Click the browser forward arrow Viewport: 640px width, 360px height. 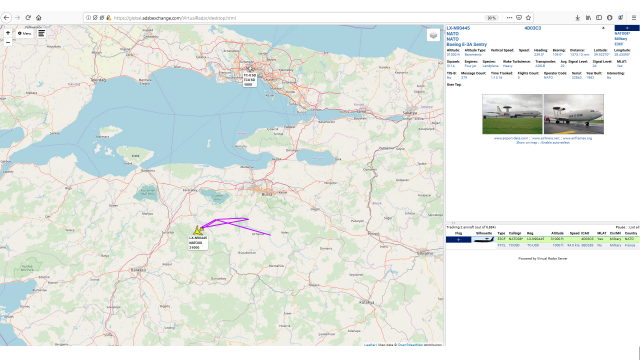[x=17, y=18]
